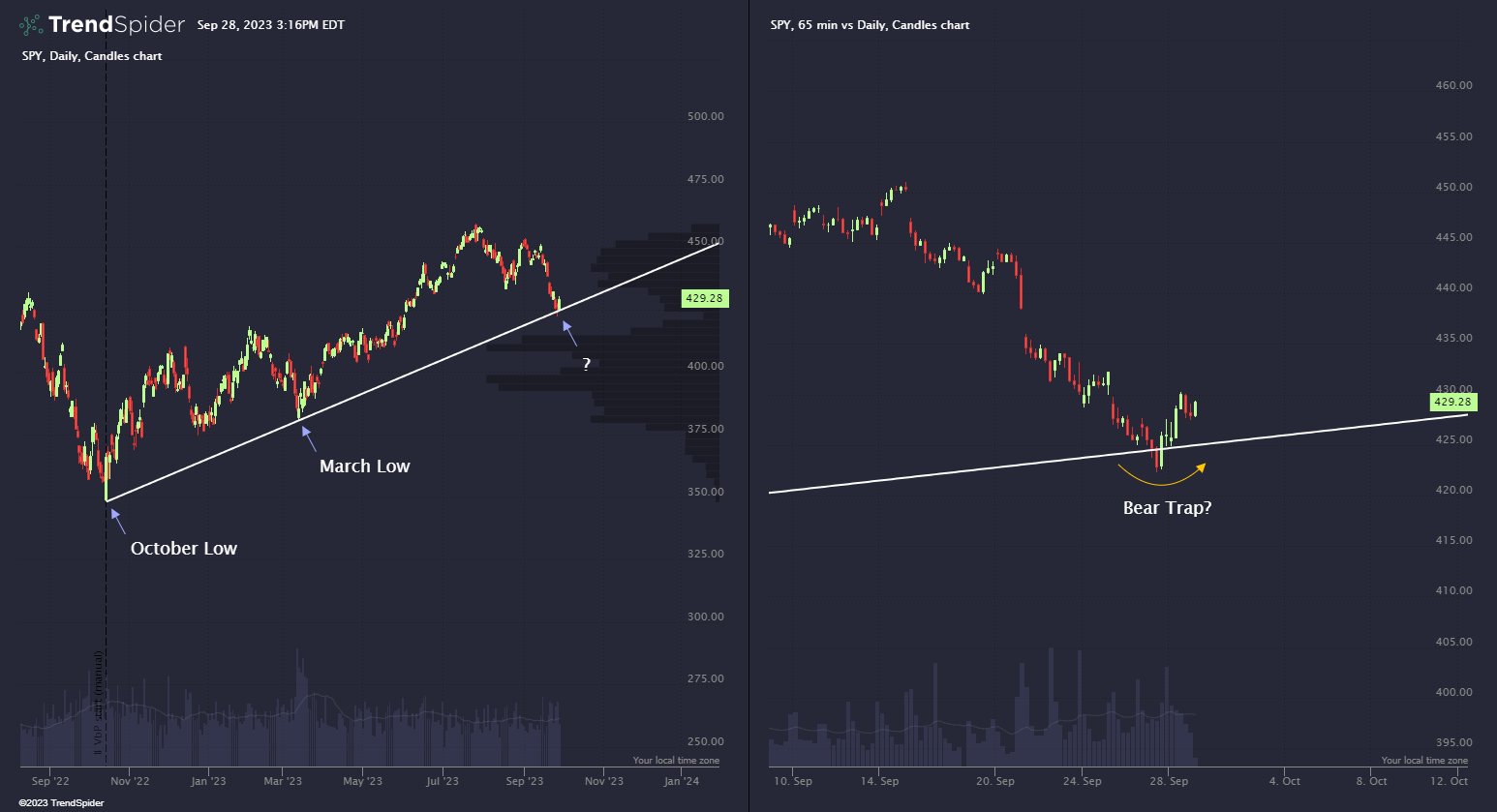
Task: Click Your local time zone under 65 min chart
Action: pos(1424,761)
